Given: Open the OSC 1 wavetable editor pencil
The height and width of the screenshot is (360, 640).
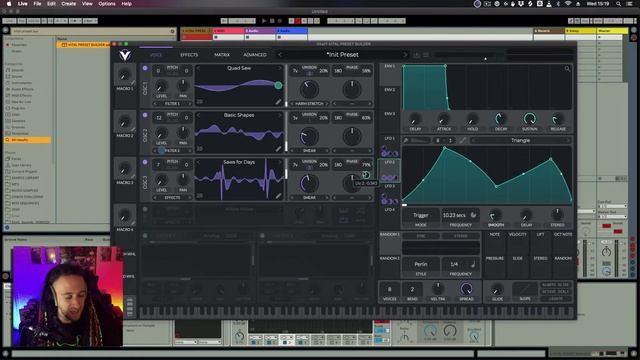Looking at the screenshot, I should (278, 102).
